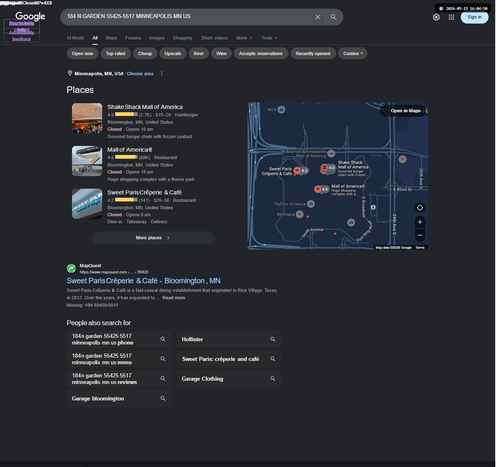Toggle the Cheap filter chip
Screen dimensions: 500x467
tap(145, 53)
